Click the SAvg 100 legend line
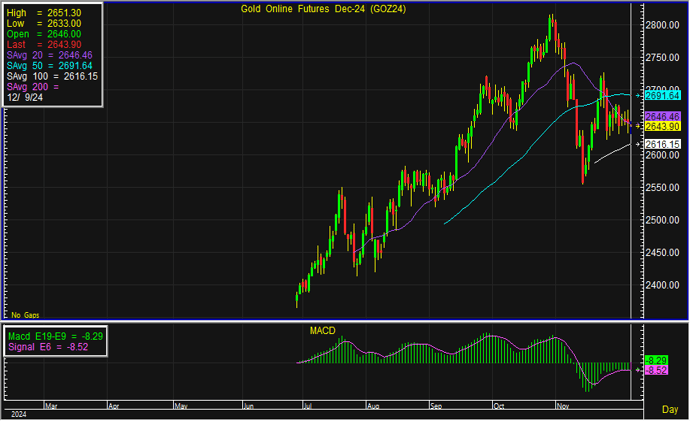 click(x=50, y=76)
